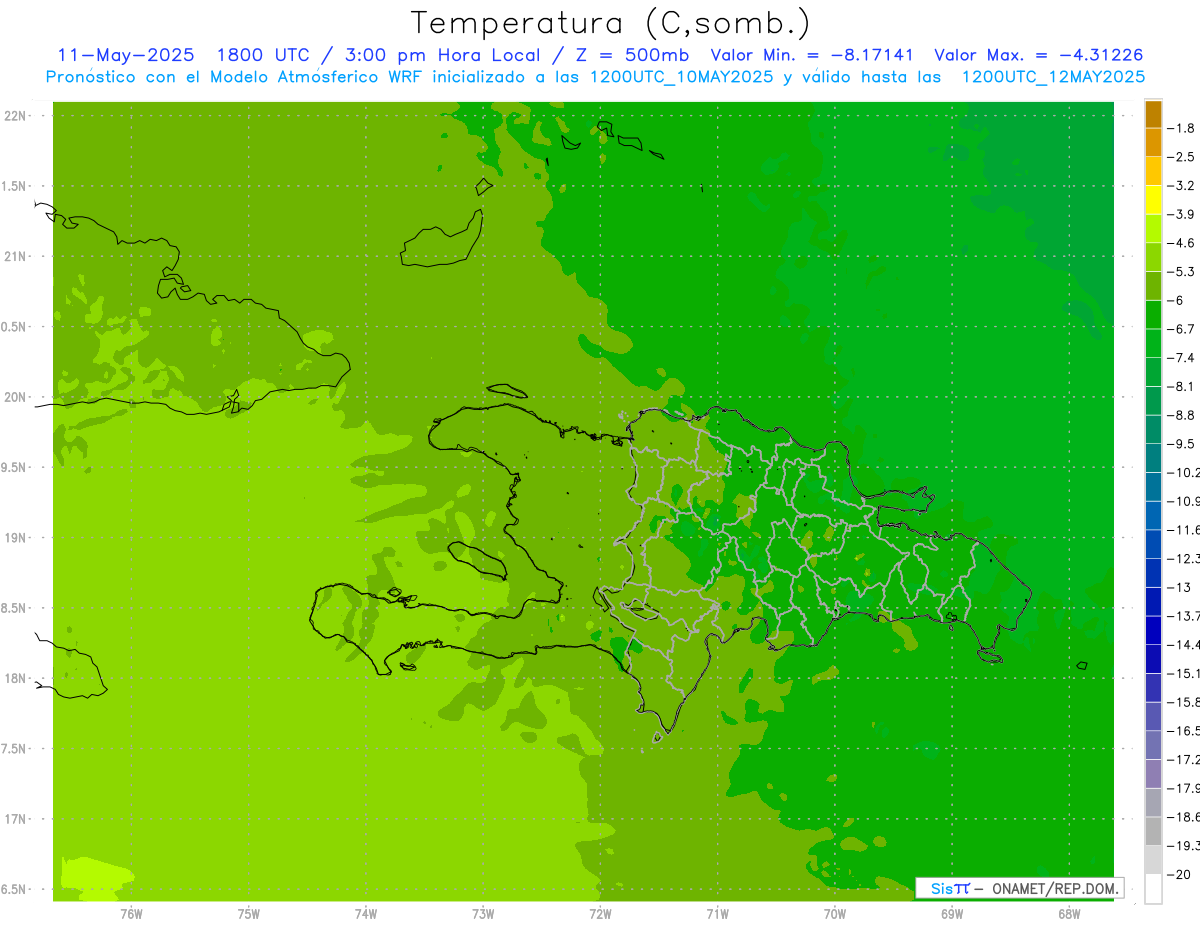Viewport: 1200px width, 927px height.
Task: Click '3:00 pm Hora Local' text
Action: [442, 55]
